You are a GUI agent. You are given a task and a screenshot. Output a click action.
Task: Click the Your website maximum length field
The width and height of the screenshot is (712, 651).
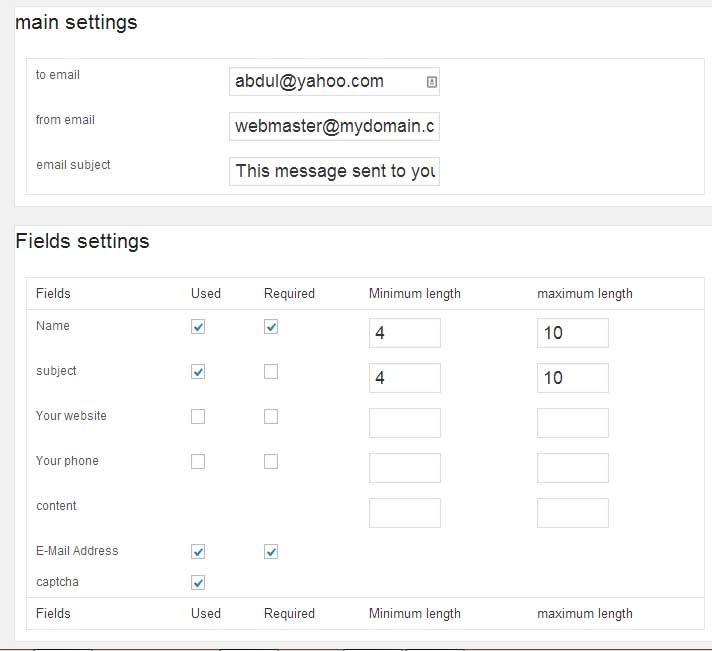point(573,423)
